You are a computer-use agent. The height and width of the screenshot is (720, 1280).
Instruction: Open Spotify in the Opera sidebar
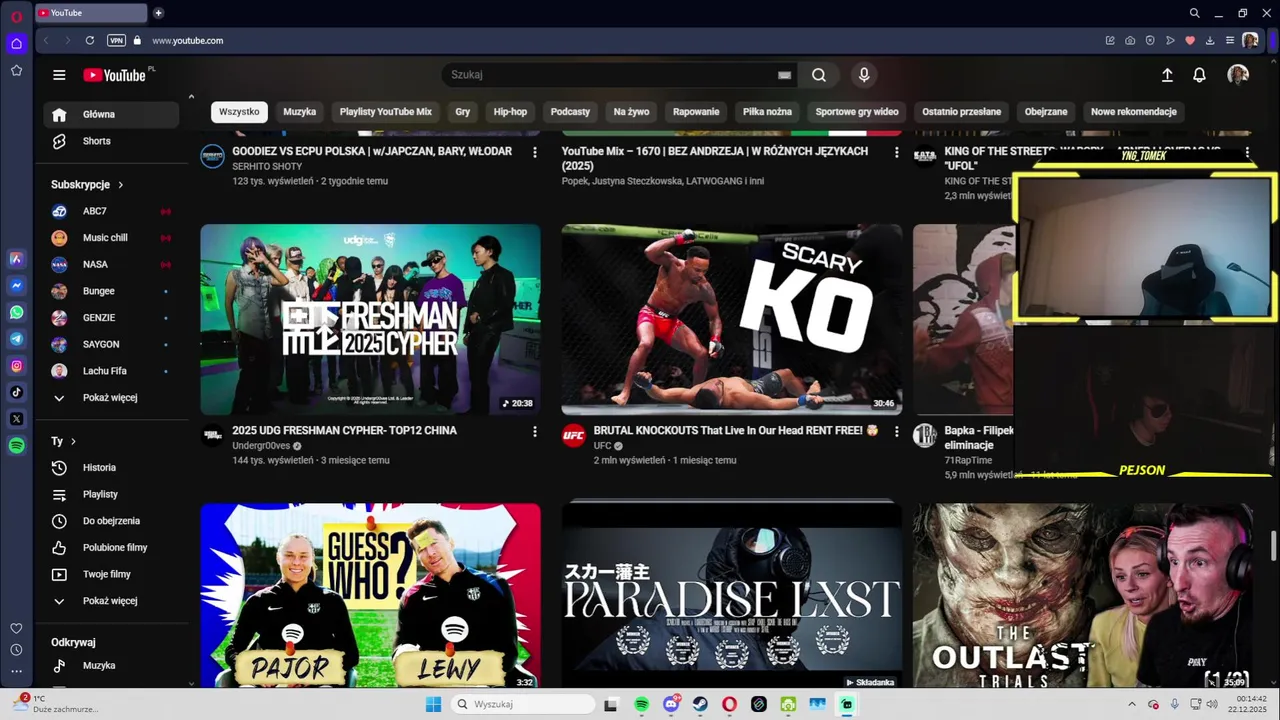(16, 446)
